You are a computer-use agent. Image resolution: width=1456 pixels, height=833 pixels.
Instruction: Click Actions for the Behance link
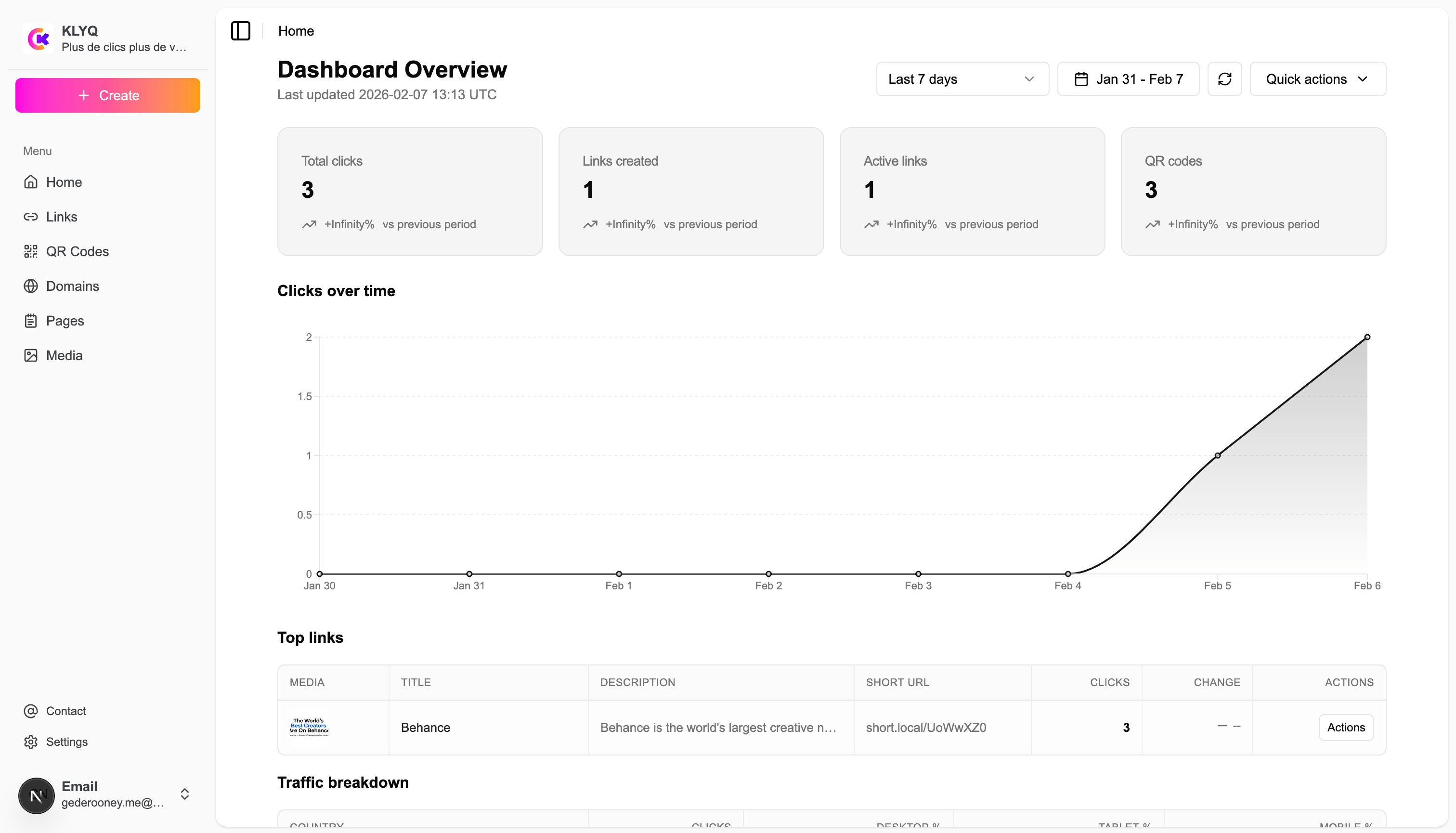(x=1346, y=727)
